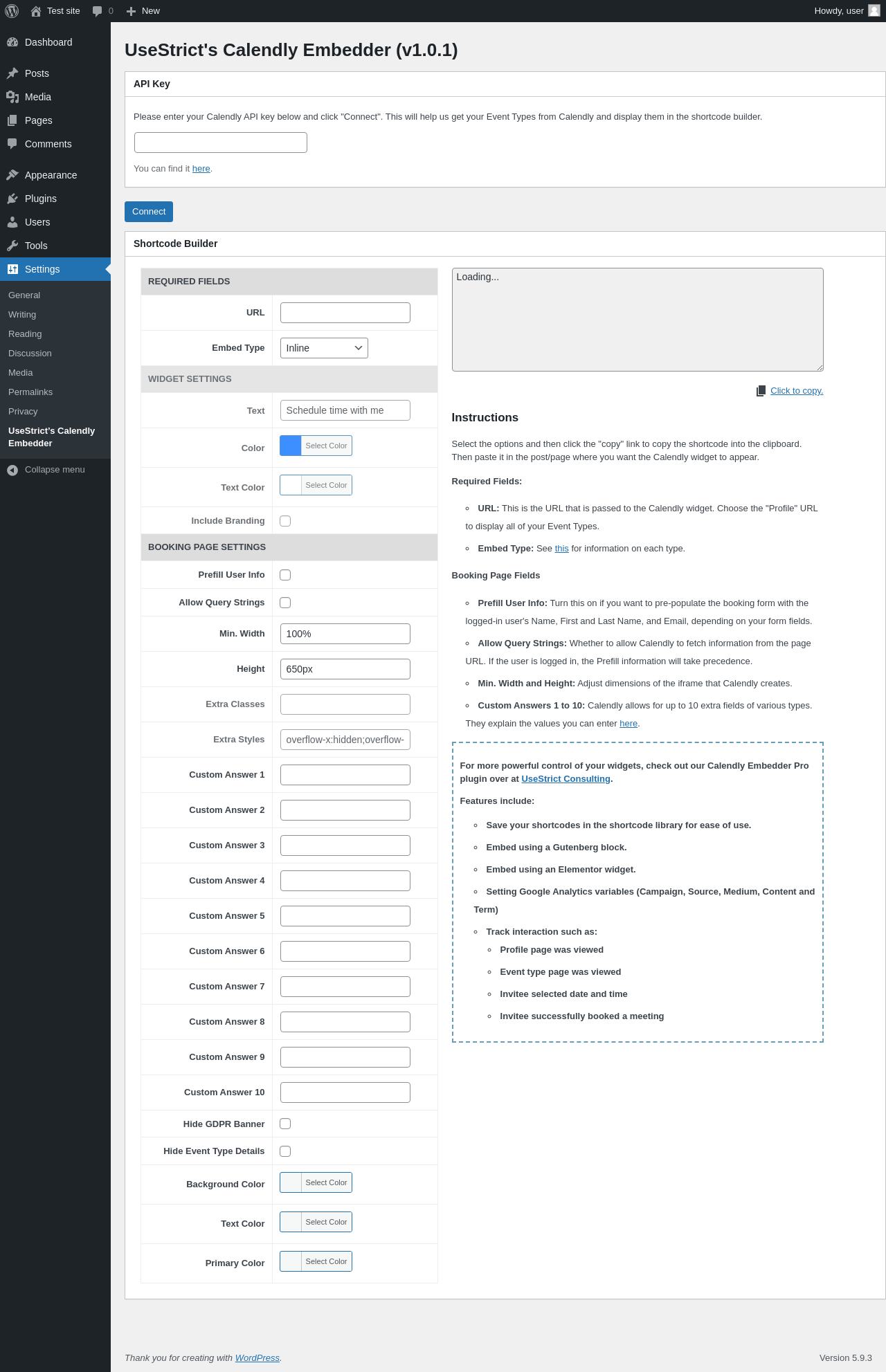The height and width of the screenshot is (1372, 886).
Task: Check the Hide GDPR Banner checkbox
Action: click(x=285, y=1124)
